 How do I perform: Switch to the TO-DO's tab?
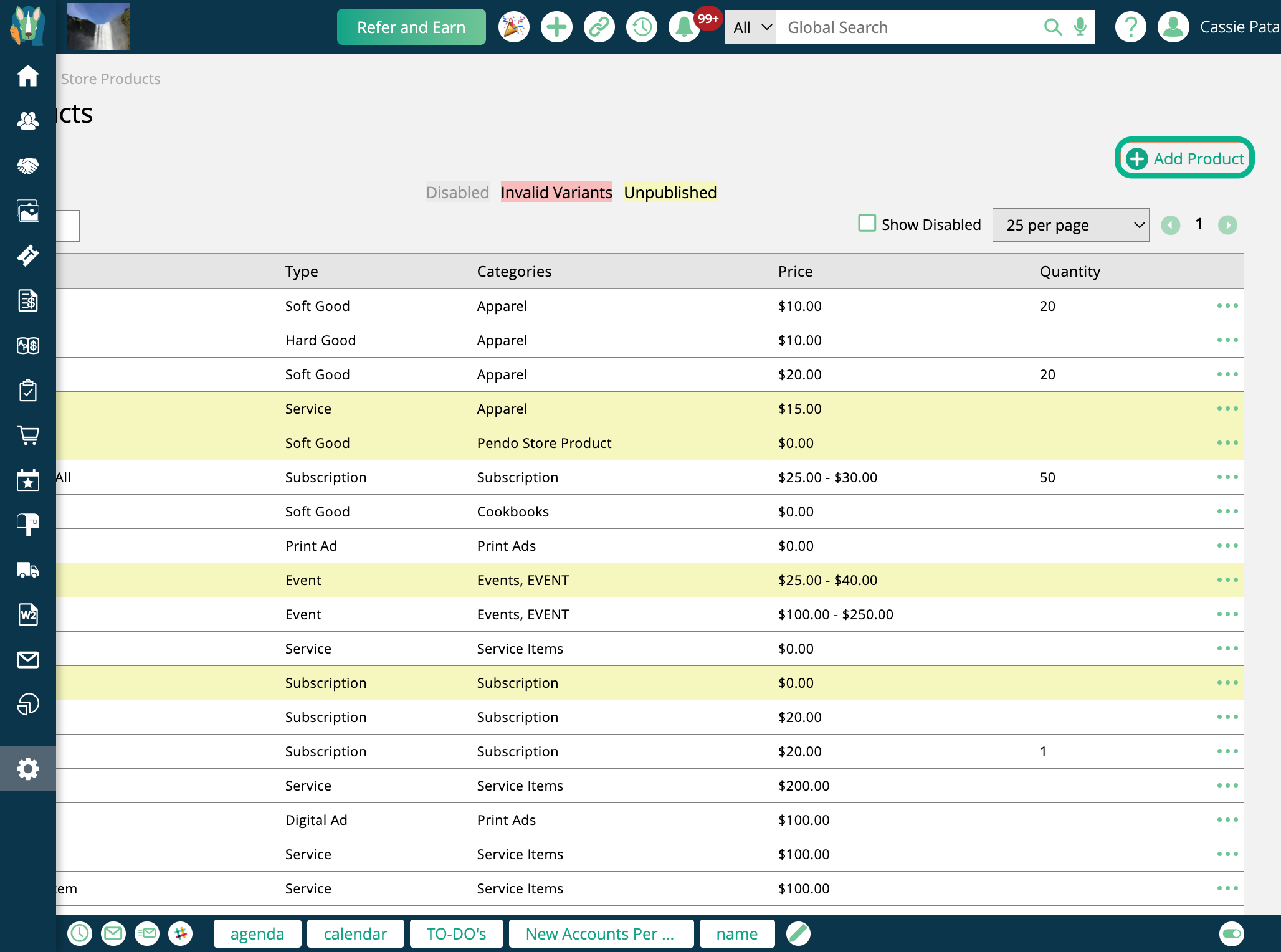[456, 933]
